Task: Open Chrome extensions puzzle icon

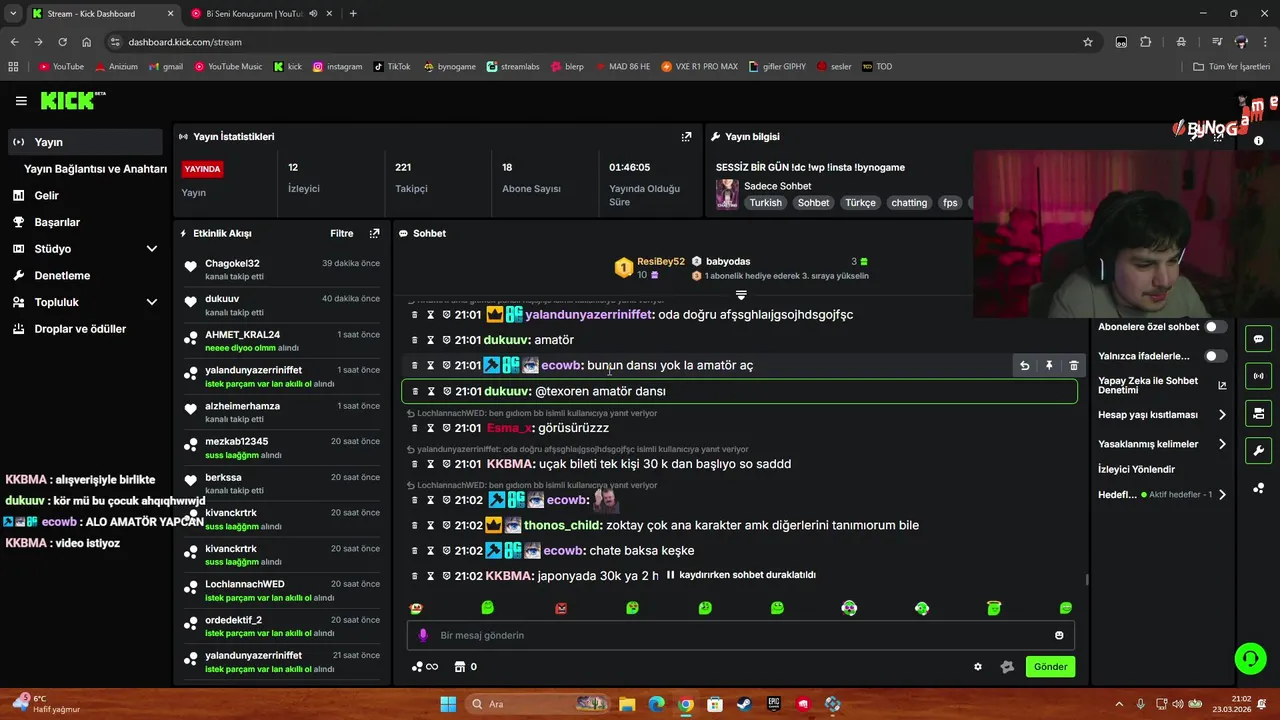Action: [x=1146, y=42]
